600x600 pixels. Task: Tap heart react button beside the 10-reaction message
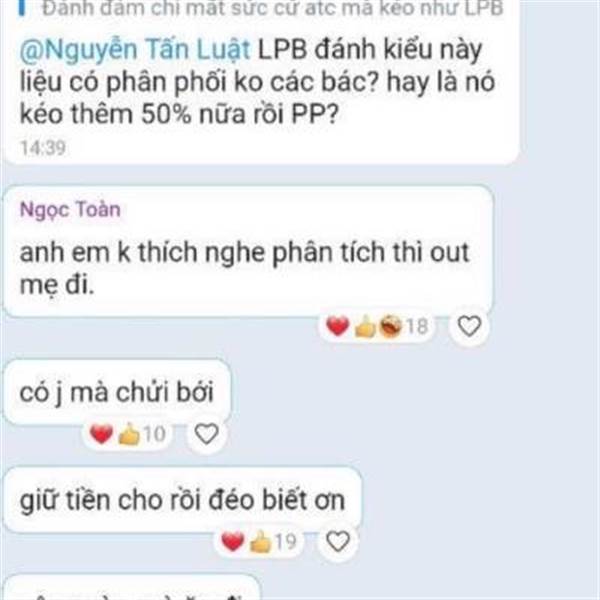[206, 434]
